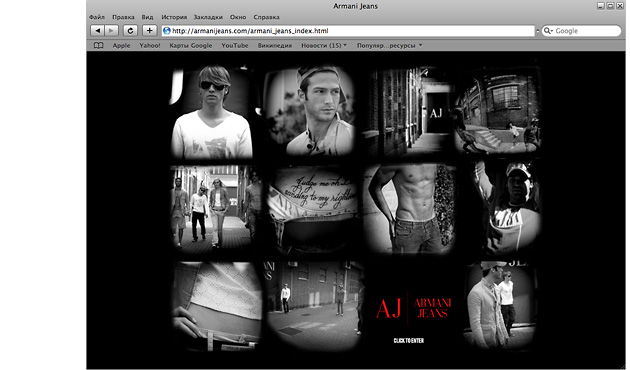Focus the Google search field

tap(581, 31)
